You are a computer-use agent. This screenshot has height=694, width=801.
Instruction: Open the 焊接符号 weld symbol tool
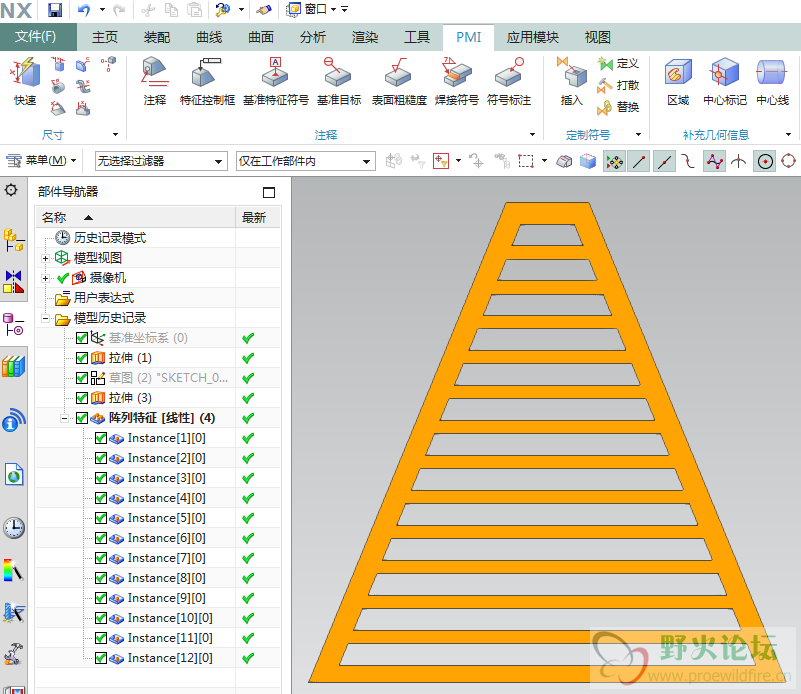[x=457, y=82]
